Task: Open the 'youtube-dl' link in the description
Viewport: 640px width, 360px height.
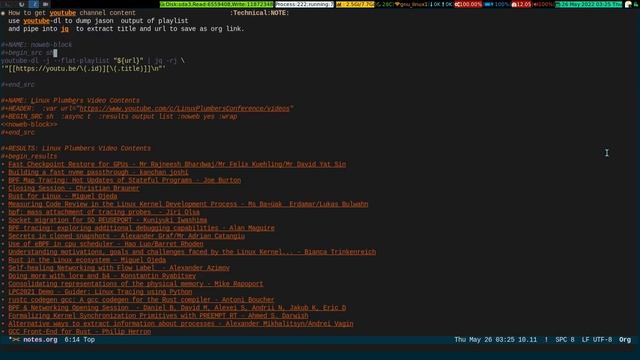Action: (x=36, y=21)
